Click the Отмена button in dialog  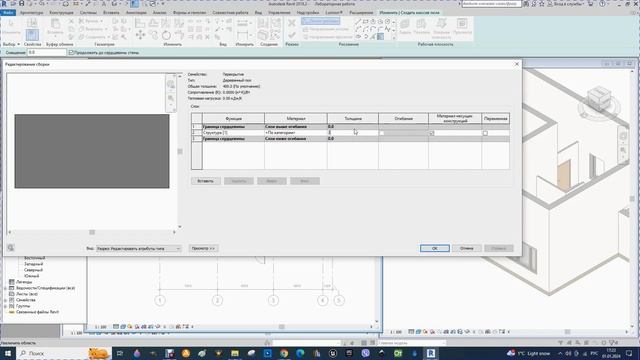click(467, 248)
